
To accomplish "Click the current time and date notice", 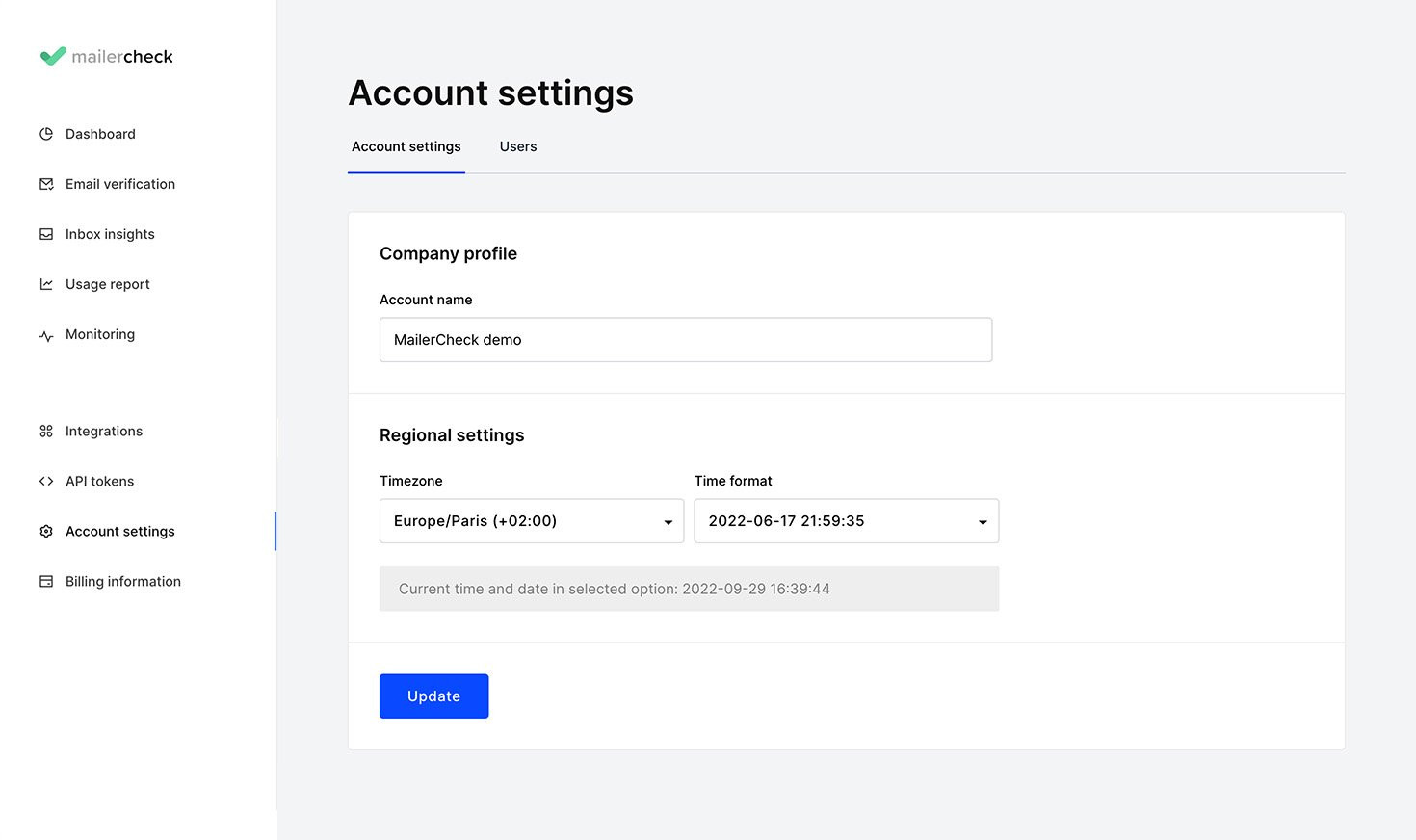I will click(x=690, y=589).
